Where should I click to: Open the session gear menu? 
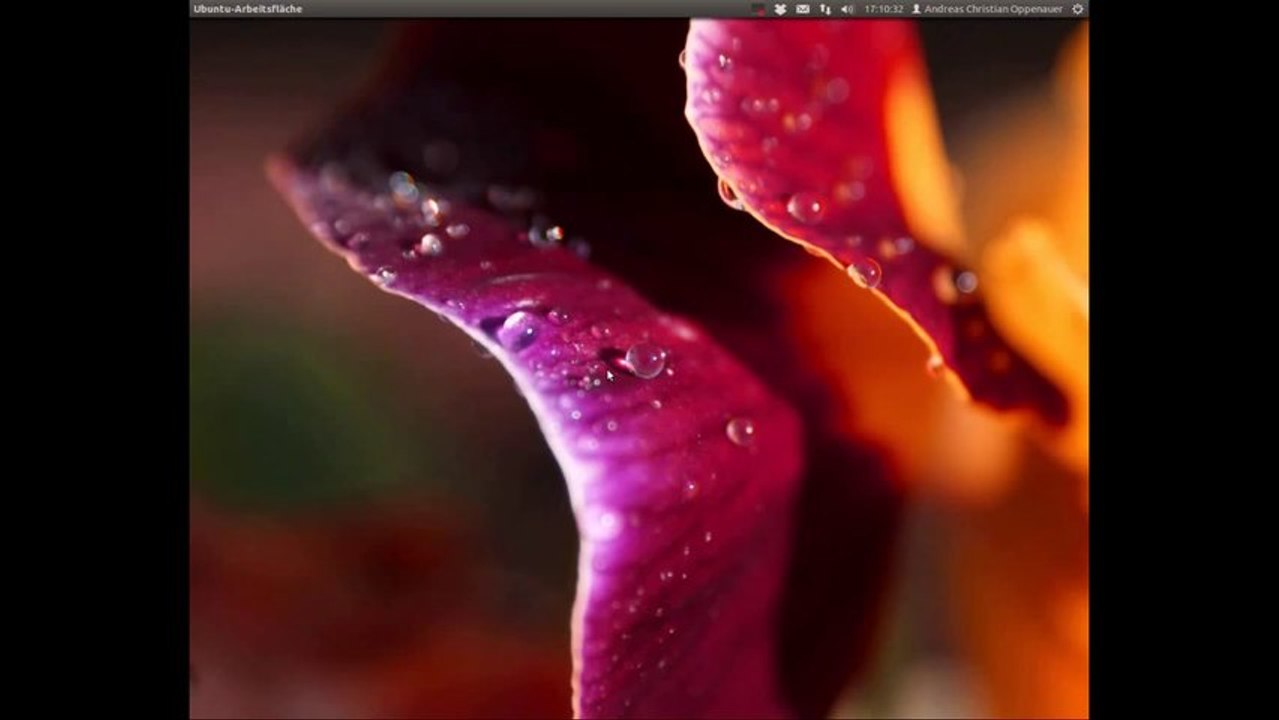1077,9
